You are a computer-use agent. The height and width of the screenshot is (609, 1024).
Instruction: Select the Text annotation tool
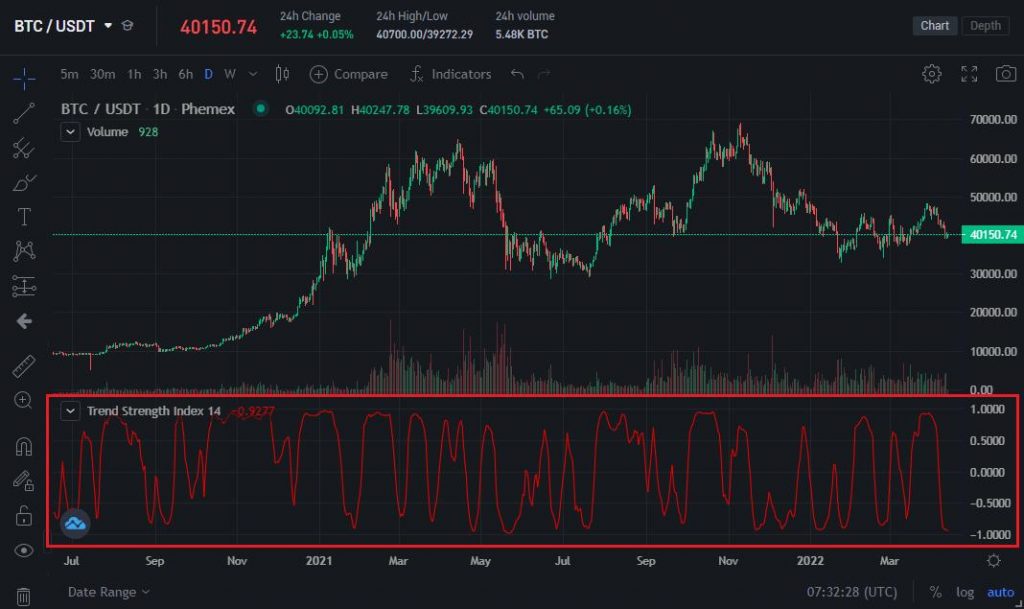pyautogui.click(x=24, y=216)
